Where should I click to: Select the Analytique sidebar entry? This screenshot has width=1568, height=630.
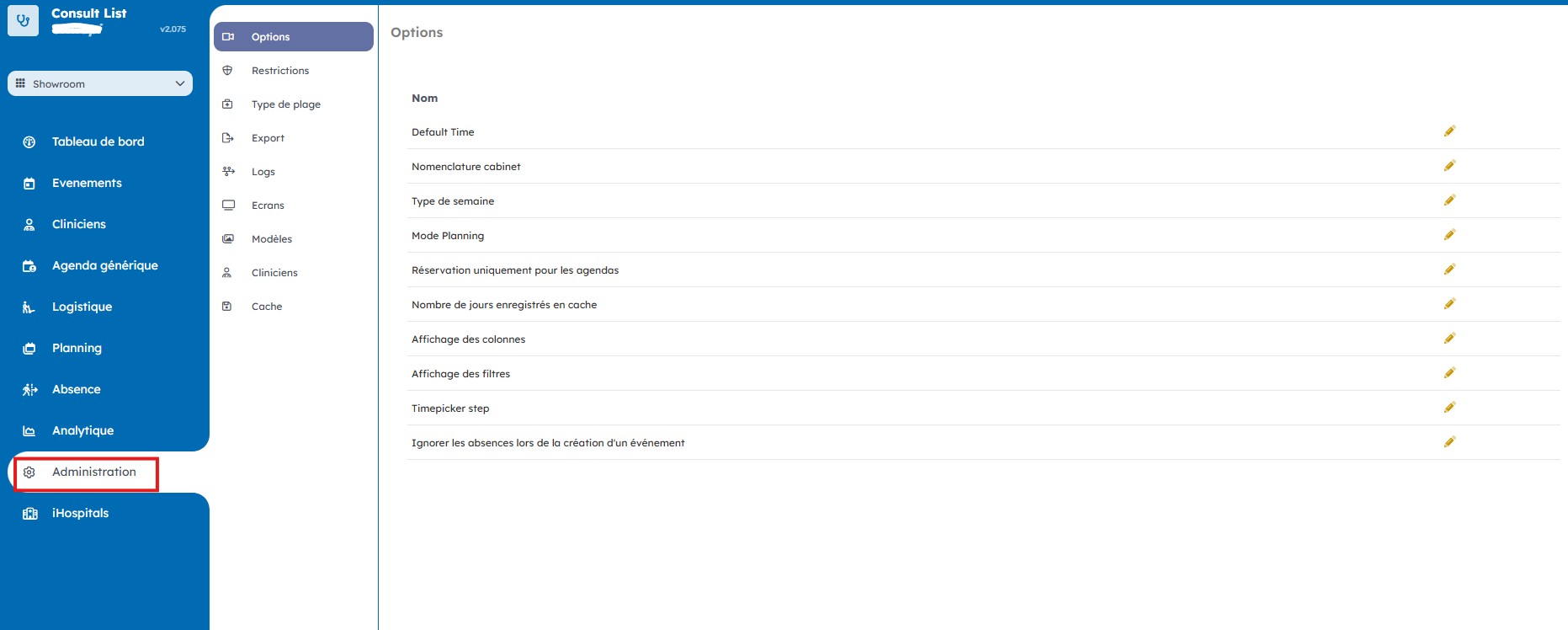(82, 430)
